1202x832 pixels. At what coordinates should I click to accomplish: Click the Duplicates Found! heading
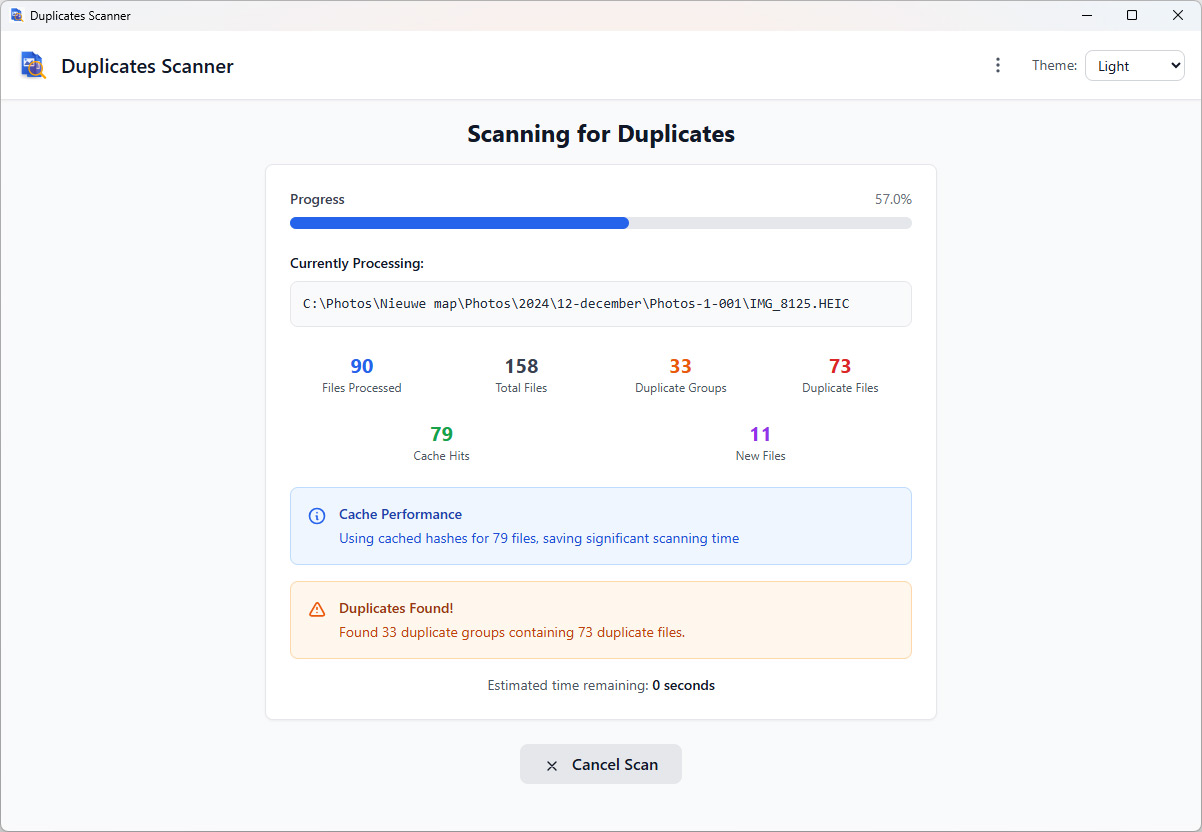tap(396, 608)
